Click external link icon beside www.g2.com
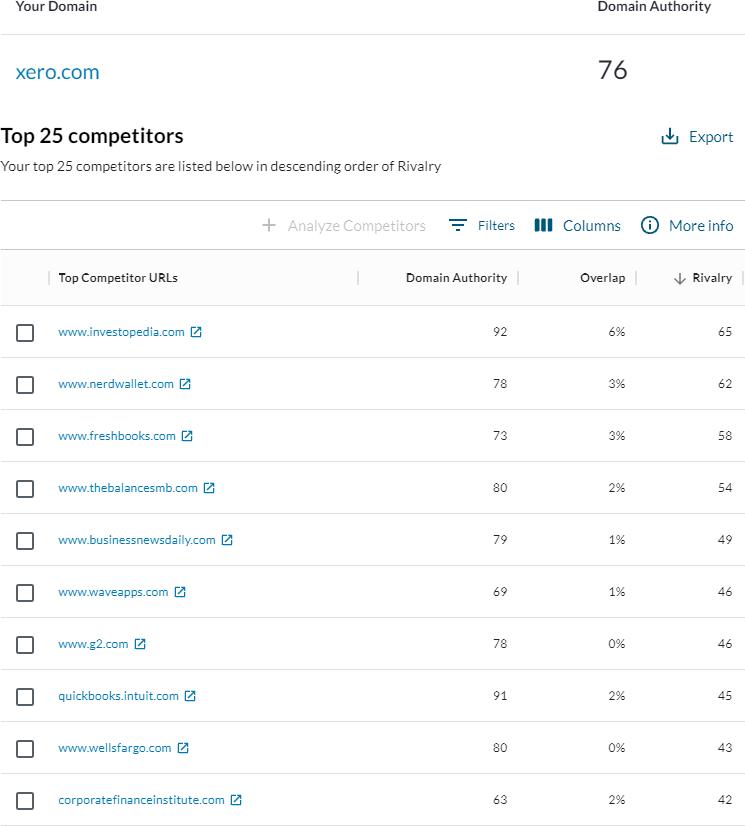745x826 pixels. tap(140, 644)
